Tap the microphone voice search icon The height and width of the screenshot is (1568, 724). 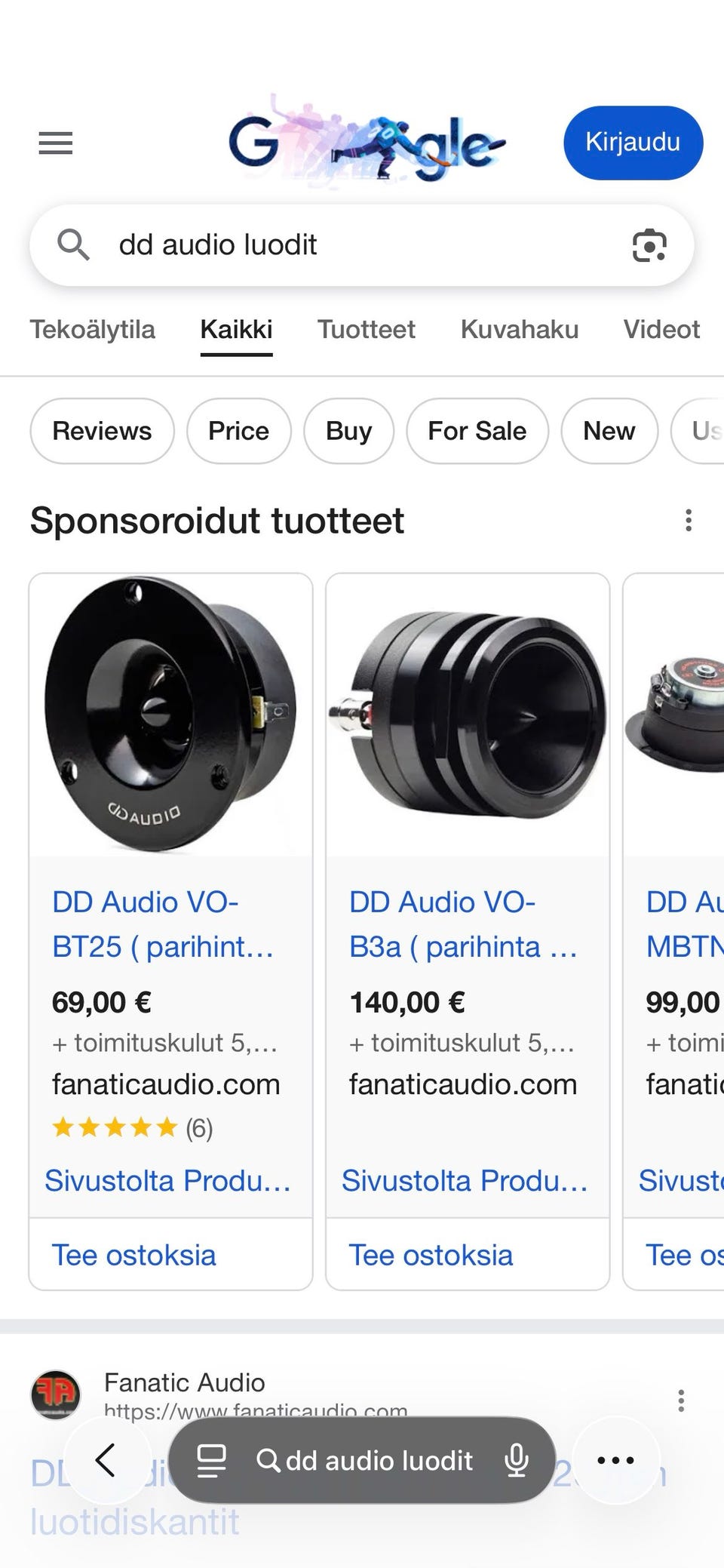517,1460
